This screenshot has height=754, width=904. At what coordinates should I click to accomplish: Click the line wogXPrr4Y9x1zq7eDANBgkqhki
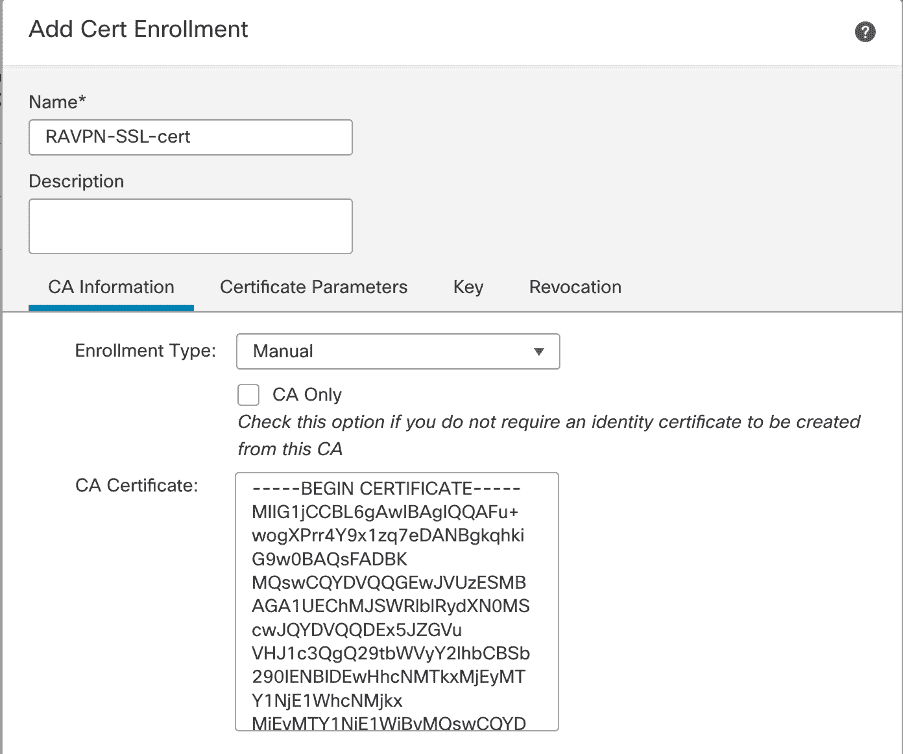[x=388, y=536]
